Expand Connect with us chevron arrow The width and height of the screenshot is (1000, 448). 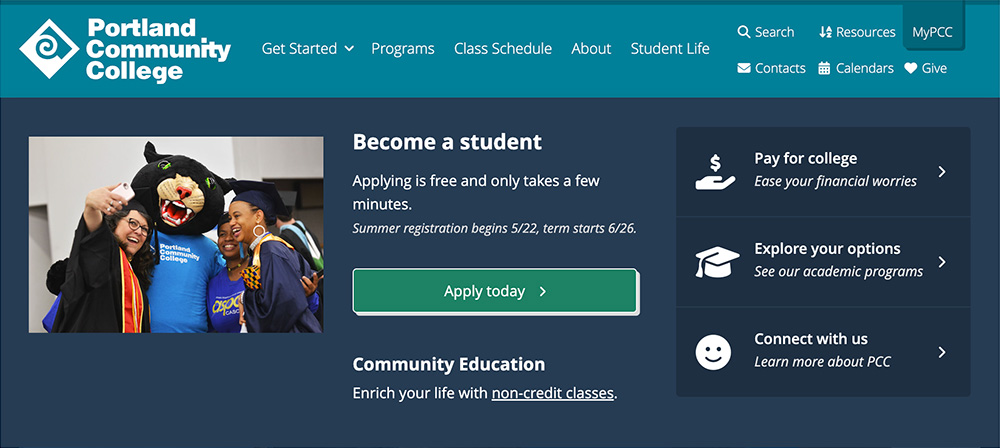pyautogui.click(x=942, y=352)
